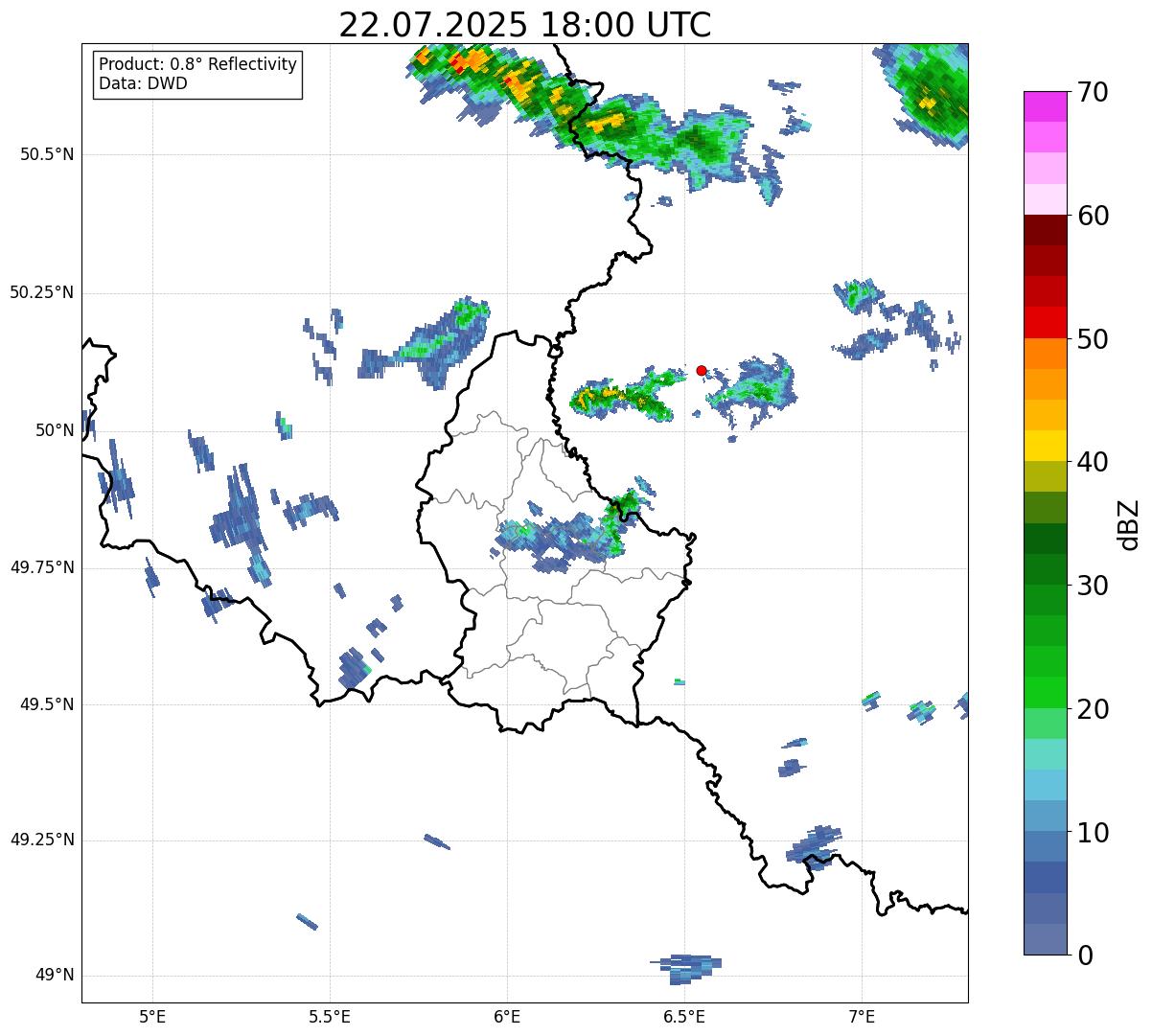Pick the bright red colorbar segment above 50
This screenshot has height=1036, width=1152.
[1045, 322]
